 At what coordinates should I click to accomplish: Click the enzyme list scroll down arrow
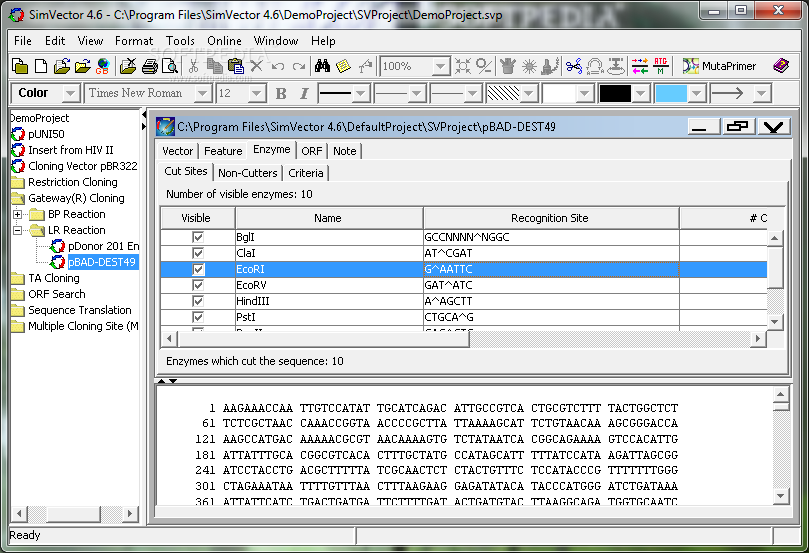[774, 322]
